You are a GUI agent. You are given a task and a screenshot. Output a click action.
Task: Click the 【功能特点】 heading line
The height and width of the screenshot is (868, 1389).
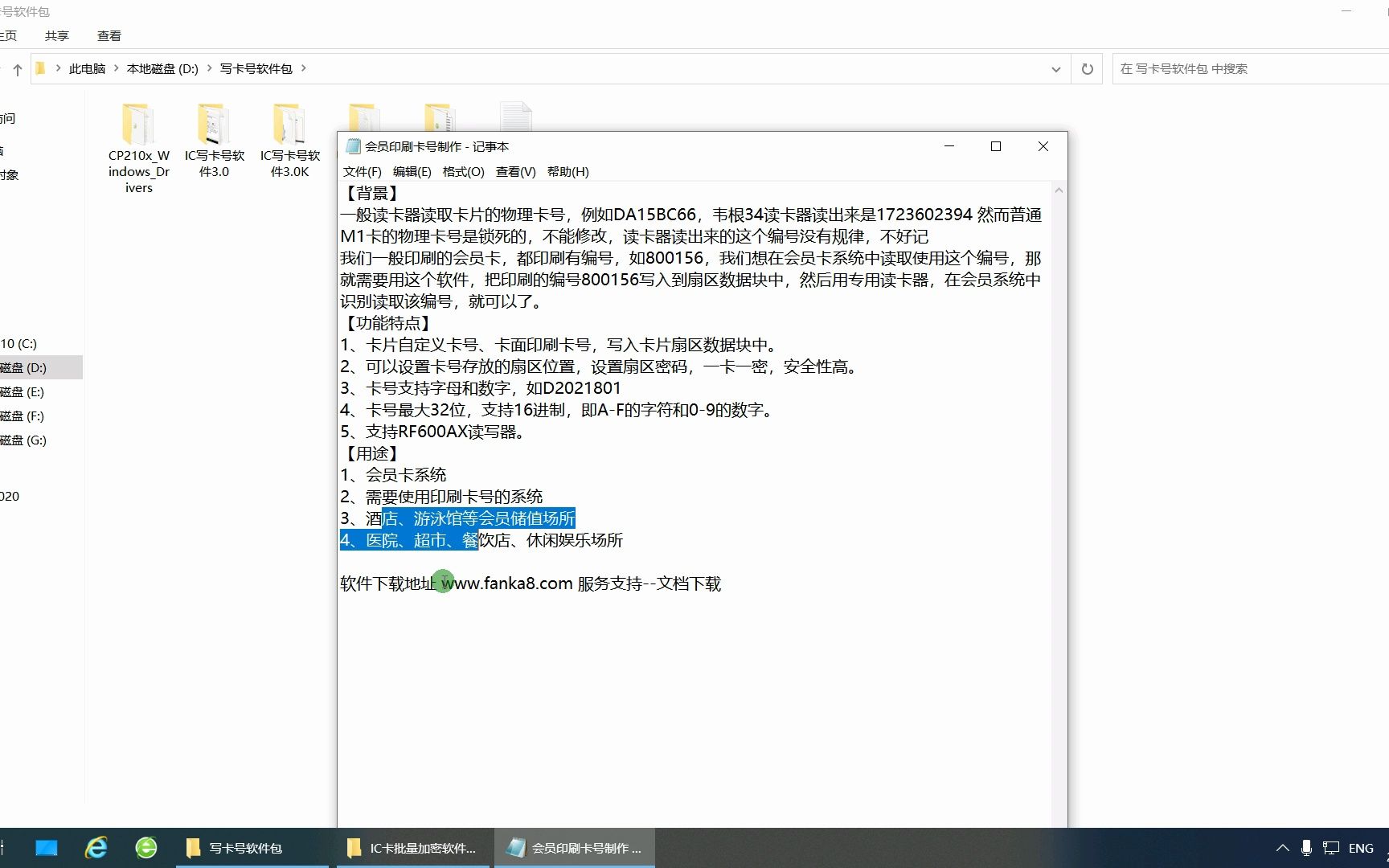pos(387,323)
